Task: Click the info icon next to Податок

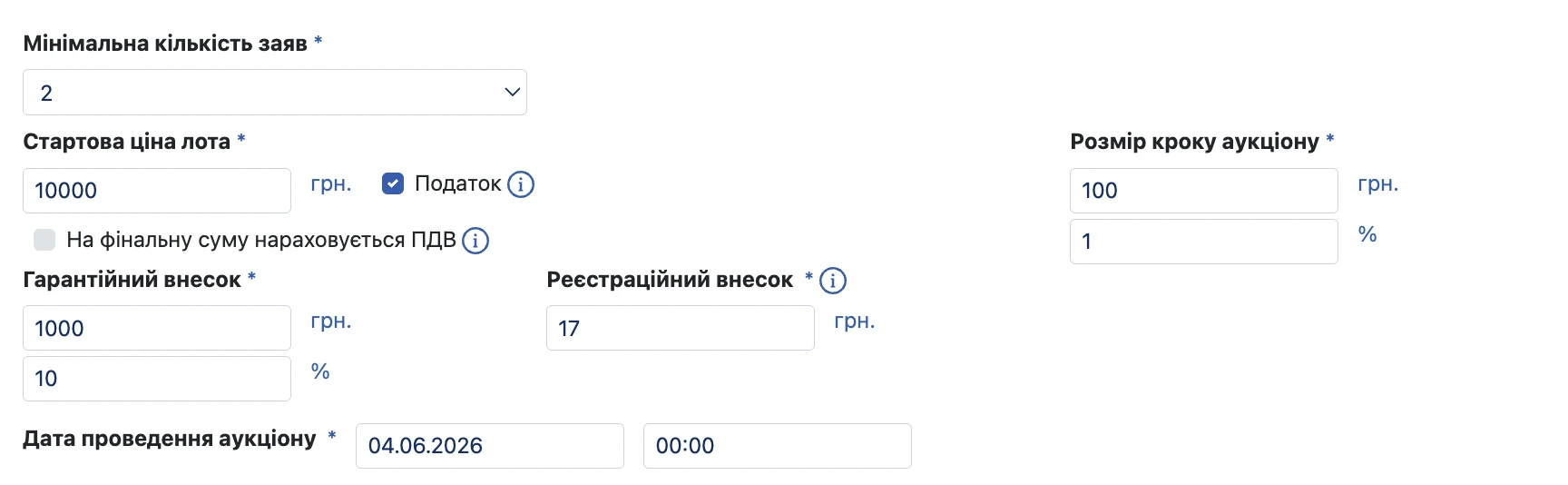Action: click(x=521, y=184)
